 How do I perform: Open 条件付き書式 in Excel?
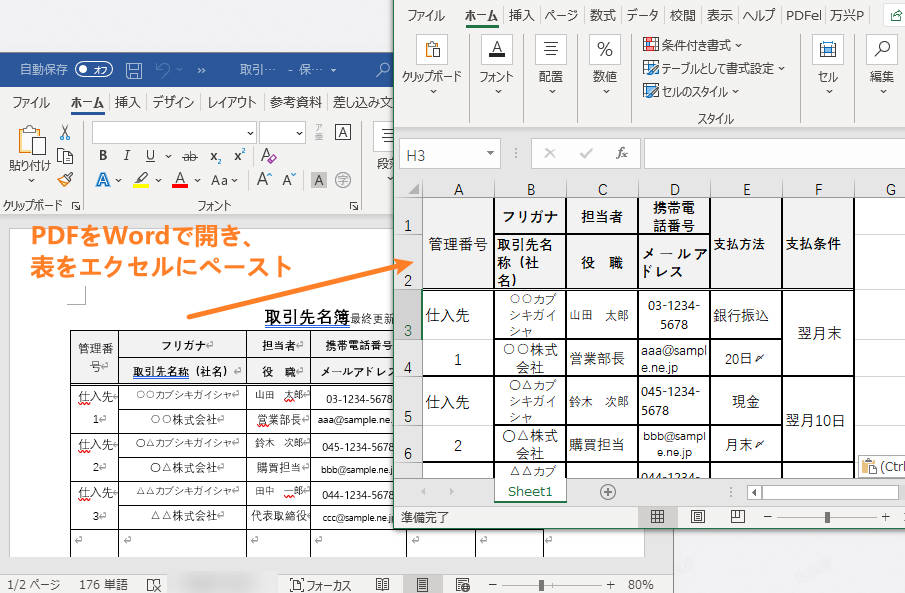693,44
